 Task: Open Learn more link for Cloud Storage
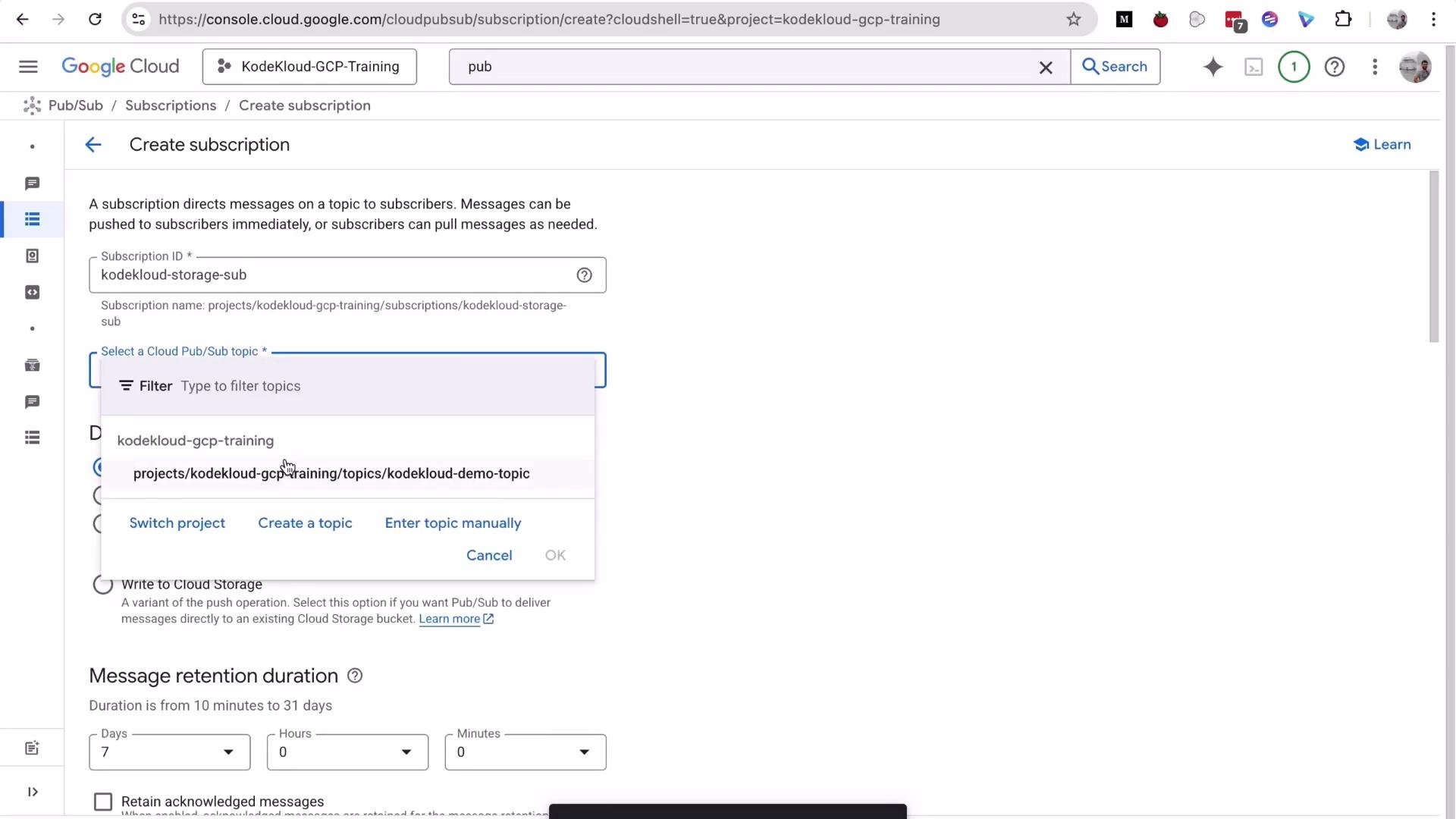click(456, 620)
